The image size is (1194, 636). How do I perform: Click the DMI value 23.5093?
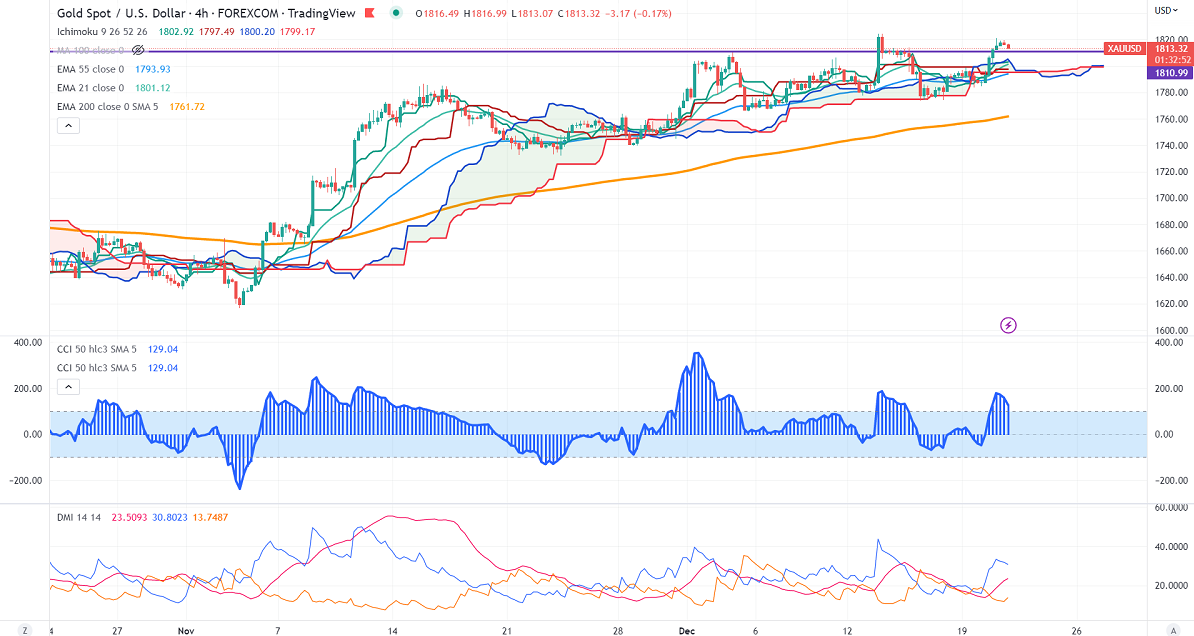128,517
